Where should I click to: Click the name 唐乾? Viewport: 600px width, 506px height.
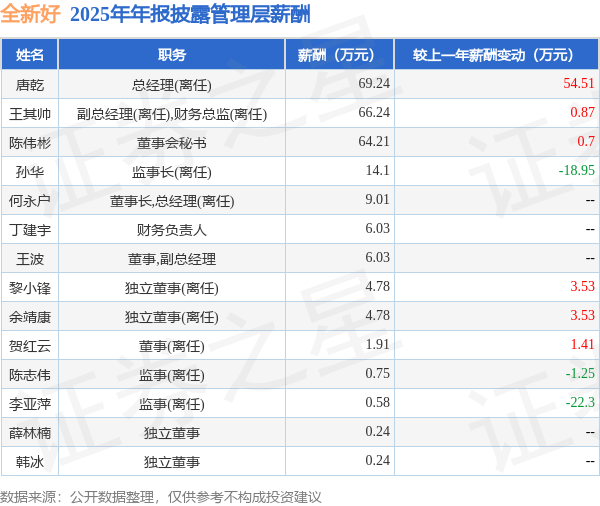click(30, 85)
